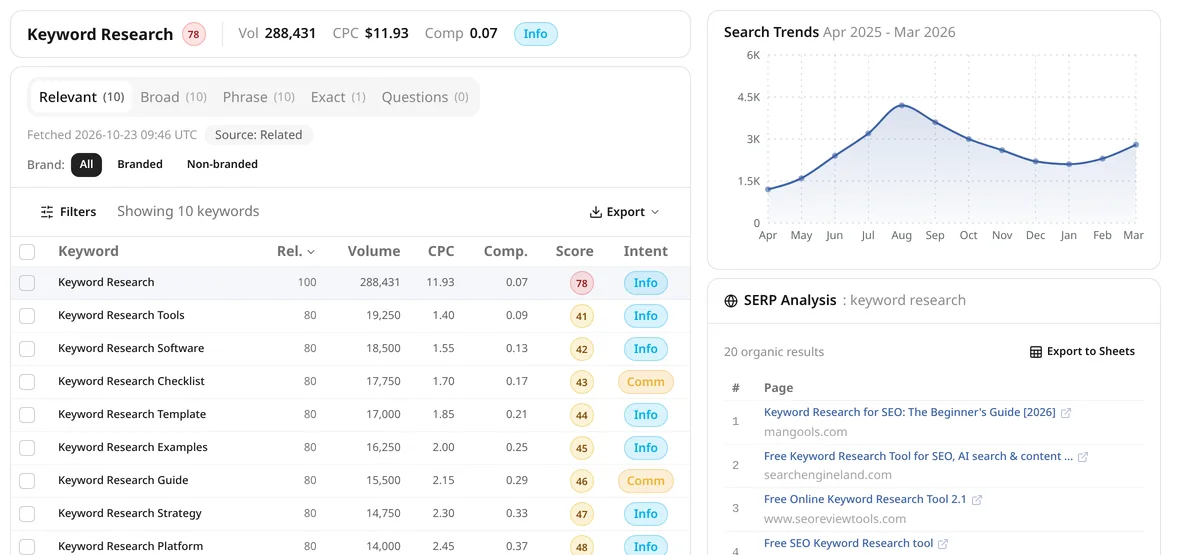
Task: Click the Export to Sheets table icon
Action: (x=1036, y=352)
